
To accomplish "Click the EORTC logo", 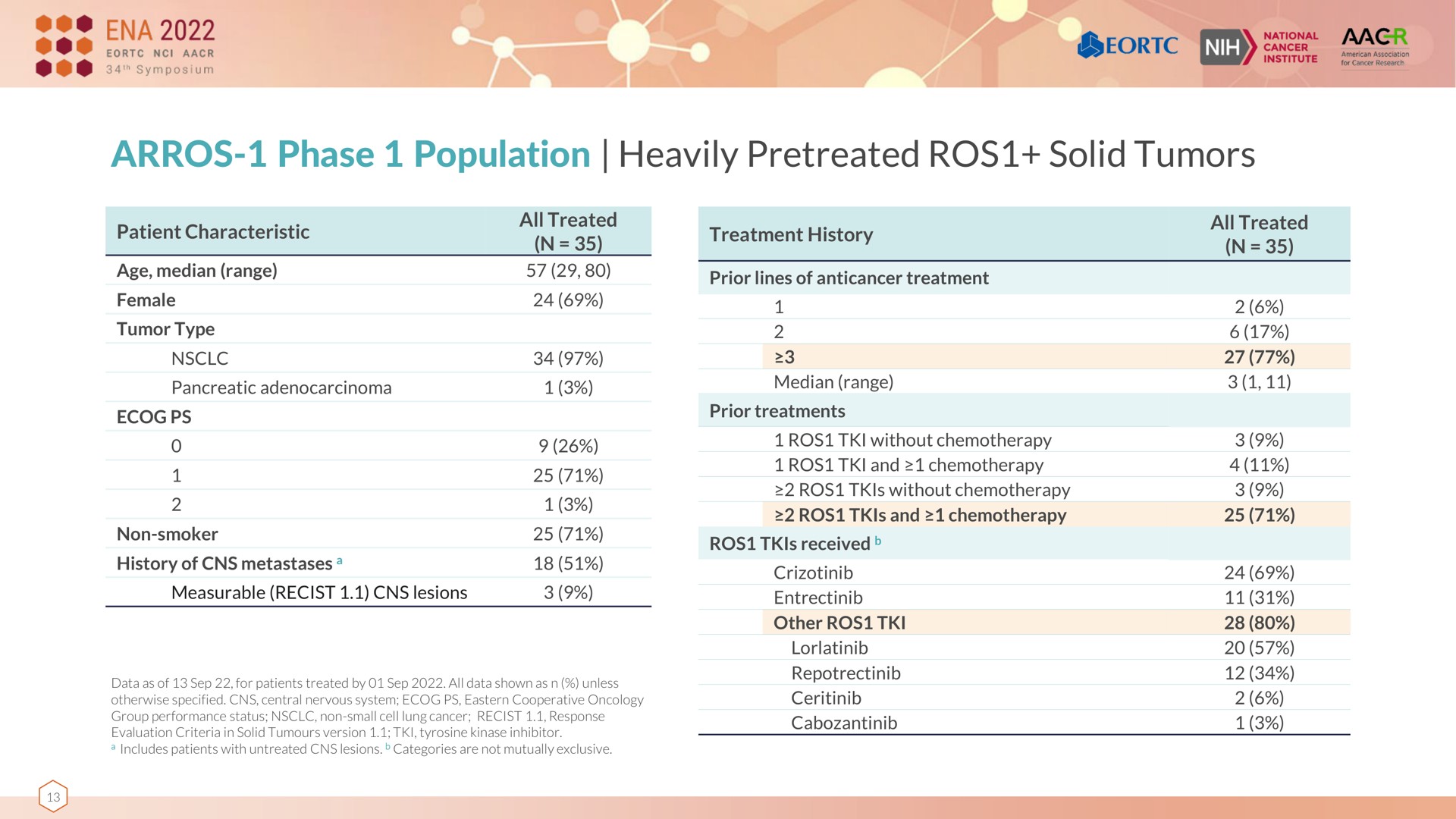I will [1128, 46].
